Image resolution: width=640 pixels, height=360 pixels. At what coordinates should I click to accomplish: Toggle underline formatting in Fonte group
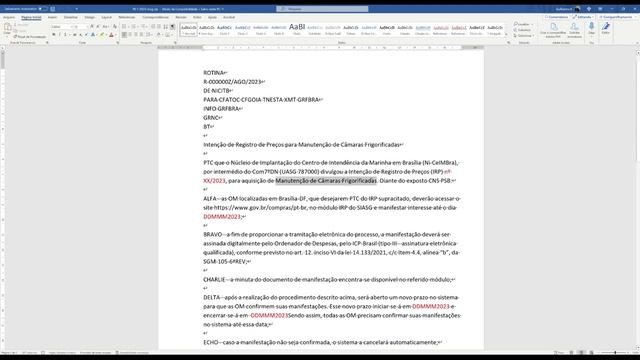tap(65, 35)
